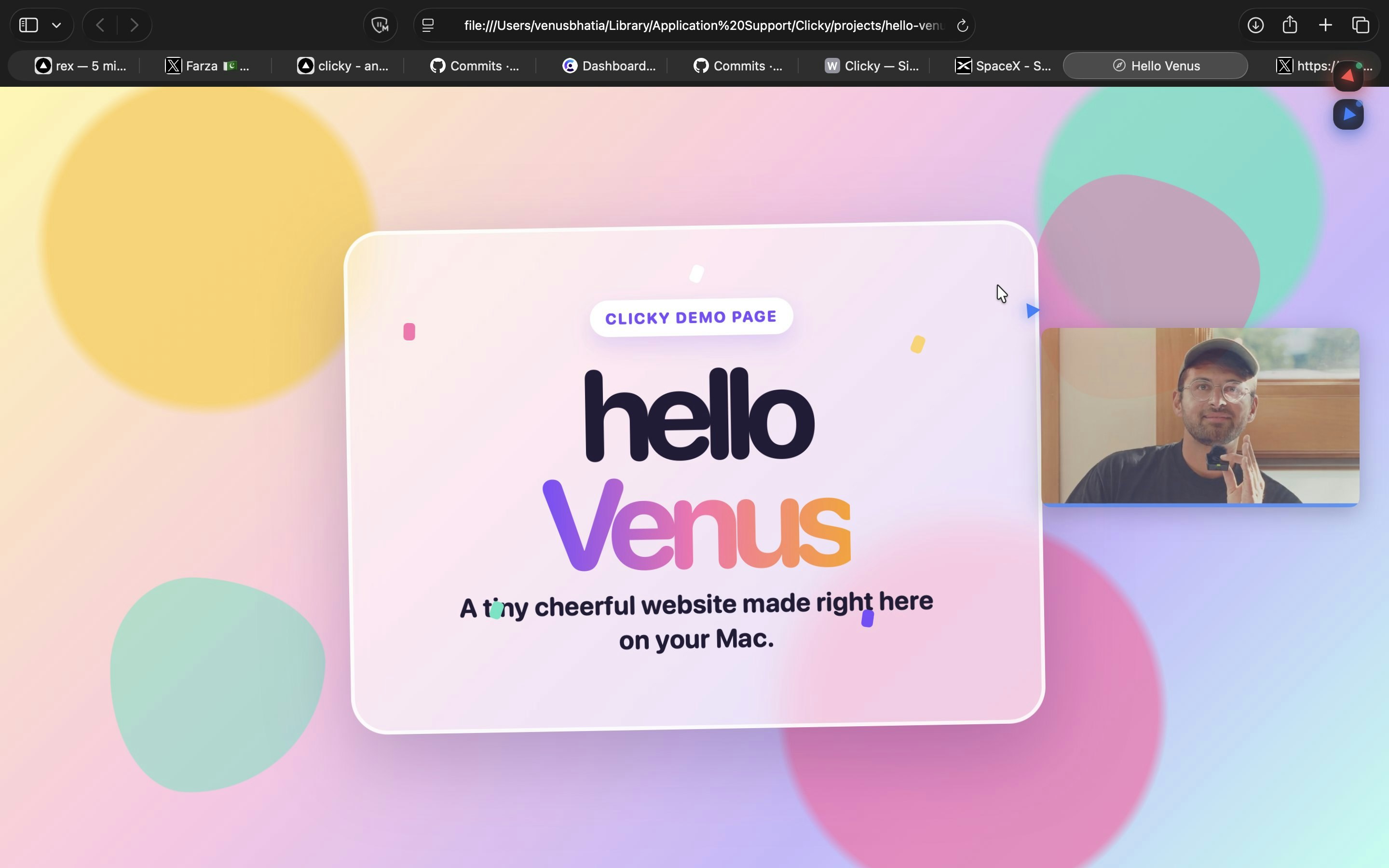This screenshot has width=1389, height=868.
Task: Show the tab overview
Action: point(1361,25)
